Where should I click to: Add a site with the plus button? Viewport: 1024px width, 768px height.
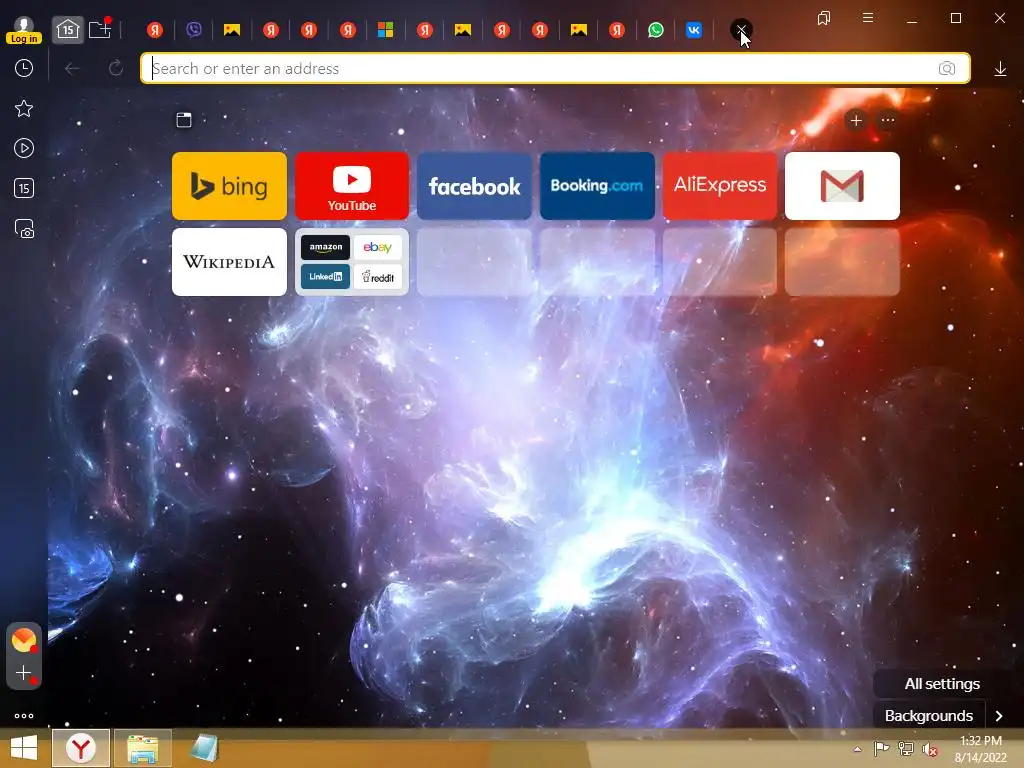[856, 120]
